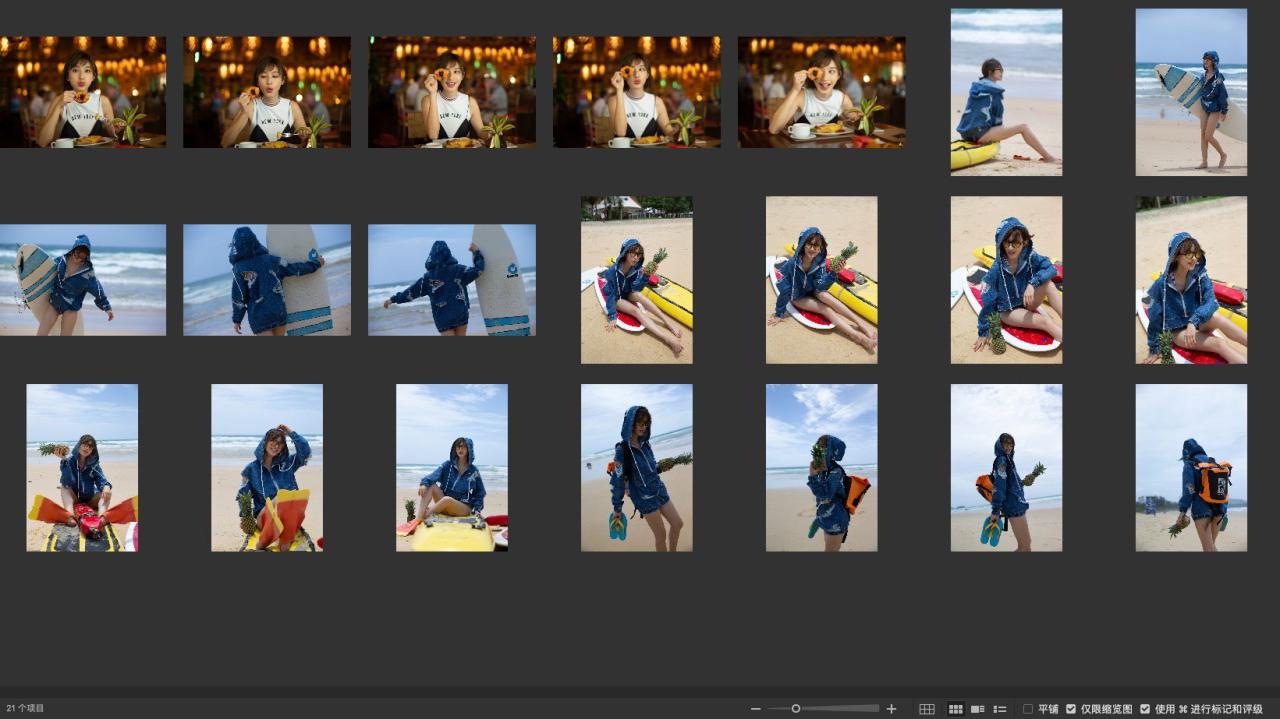The image size is (1280, 719).
Task: Select the last restaurant photo in top row
Action: (x=821, y=92)
